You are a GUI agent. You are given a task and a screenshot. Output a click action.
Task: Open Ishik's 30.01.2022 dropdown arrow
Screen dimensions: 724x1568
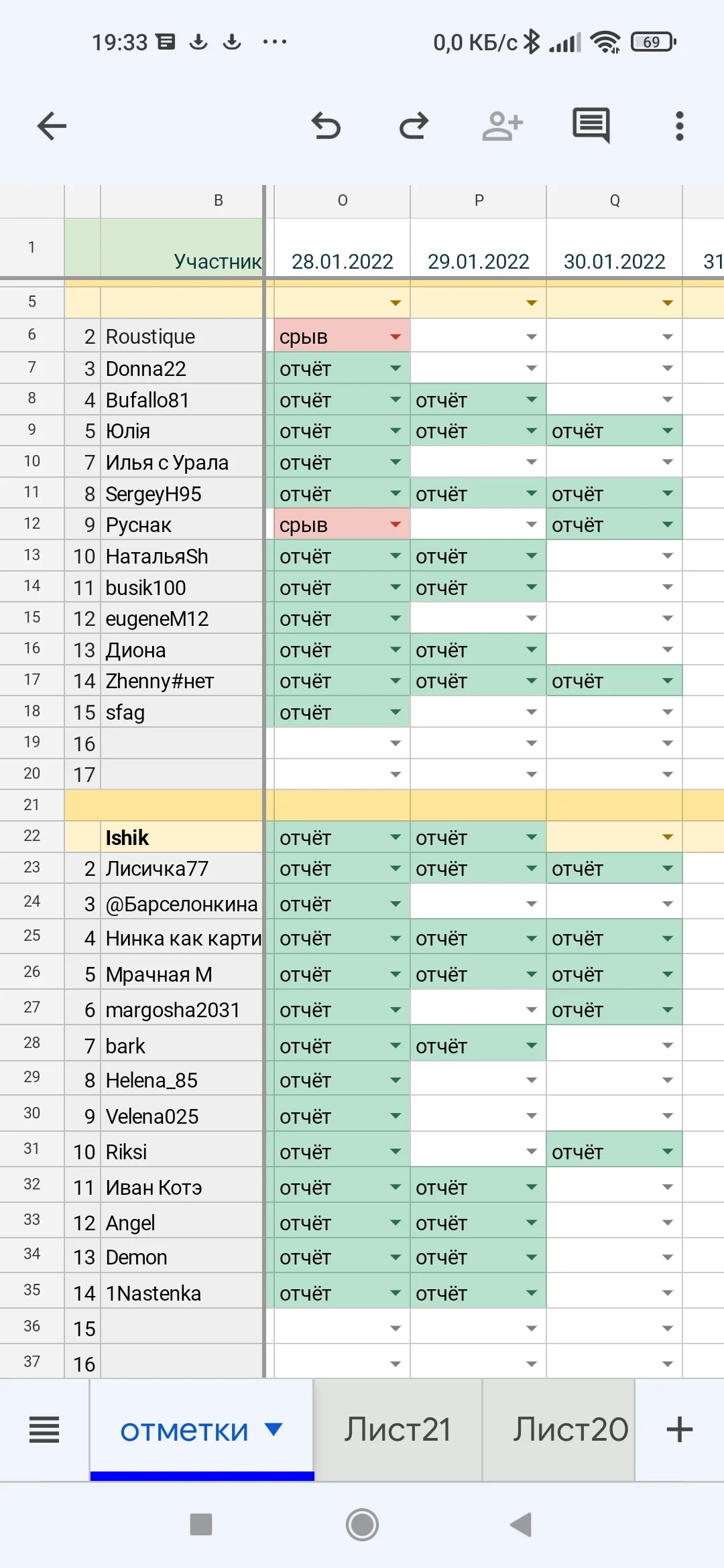pyautogui.click(x=668, y=837)
